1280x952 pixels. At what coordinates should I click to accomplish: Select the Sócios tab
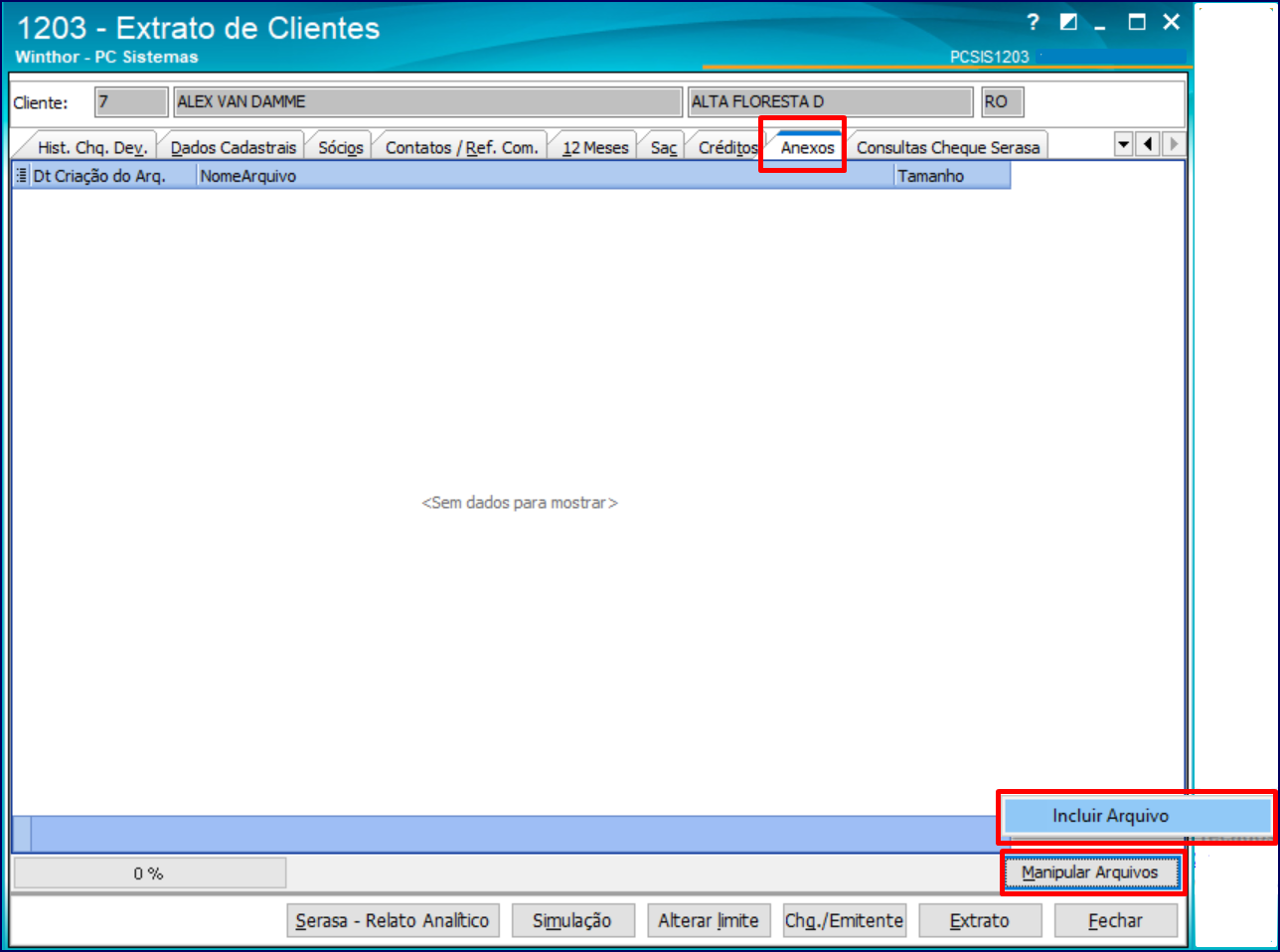pos(341,147)
